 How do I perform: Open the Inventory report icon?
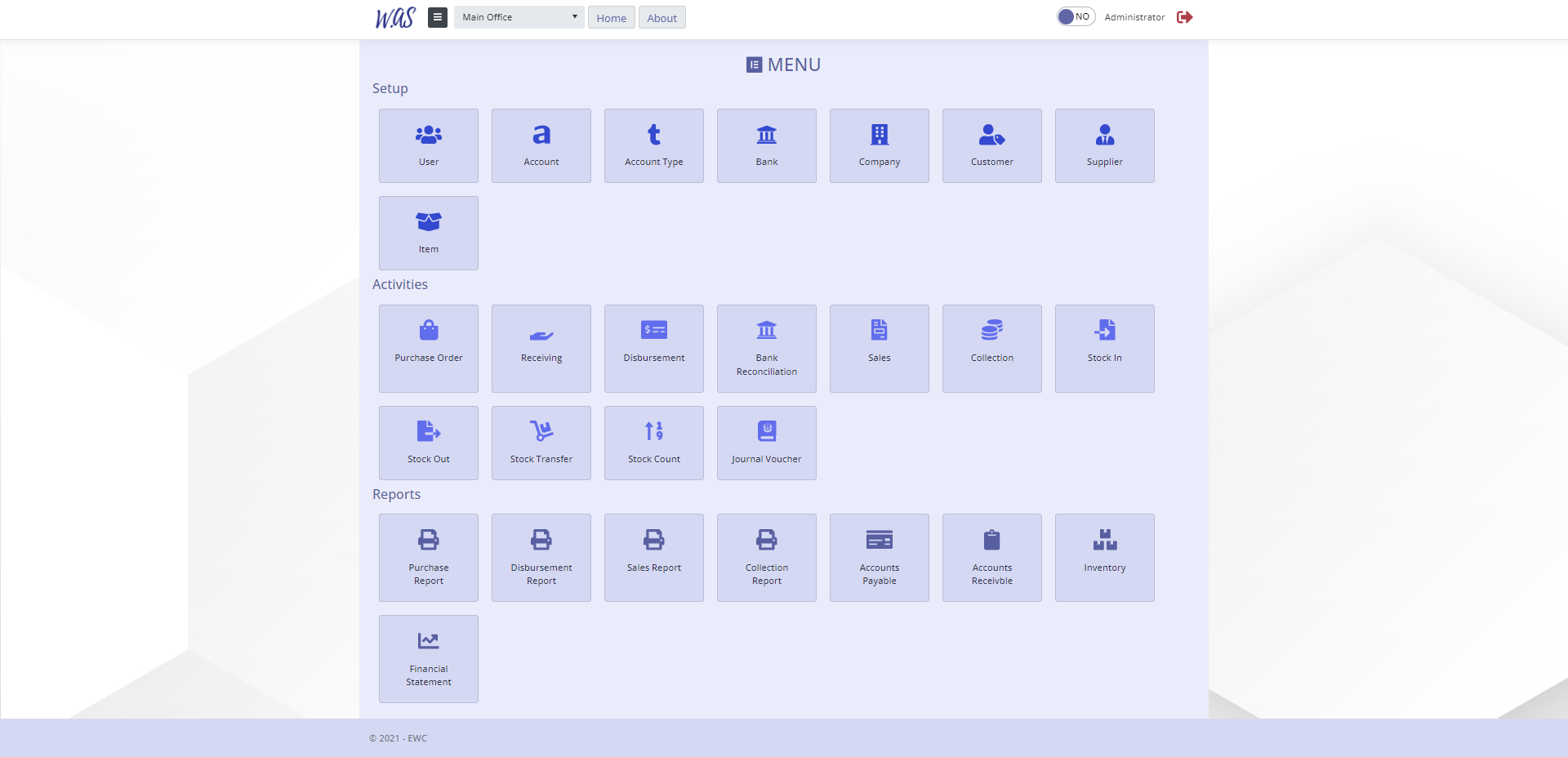[x=1104, y=540]
